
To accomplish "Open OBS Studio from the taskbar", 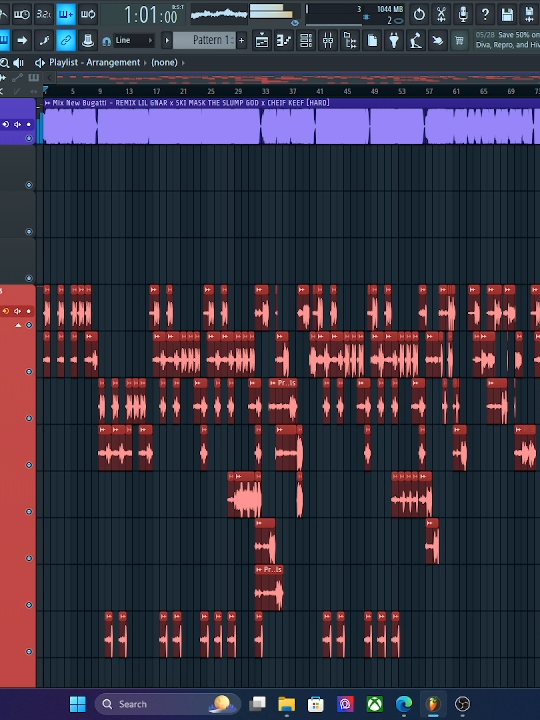I will [x=462, y=704].
